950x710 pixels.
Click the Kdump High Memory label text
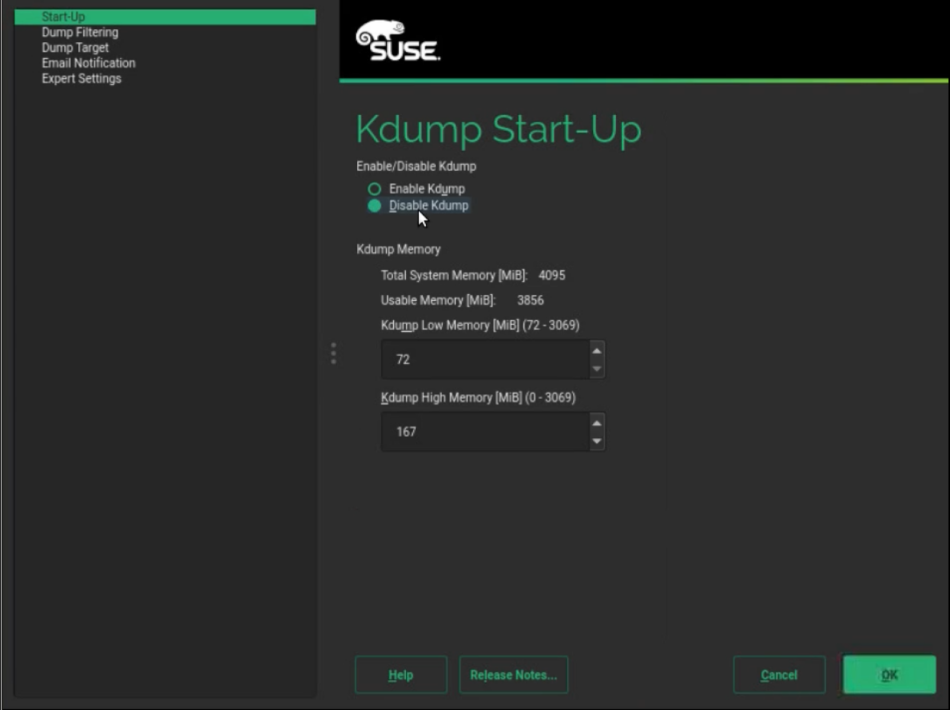pos(478,397)
